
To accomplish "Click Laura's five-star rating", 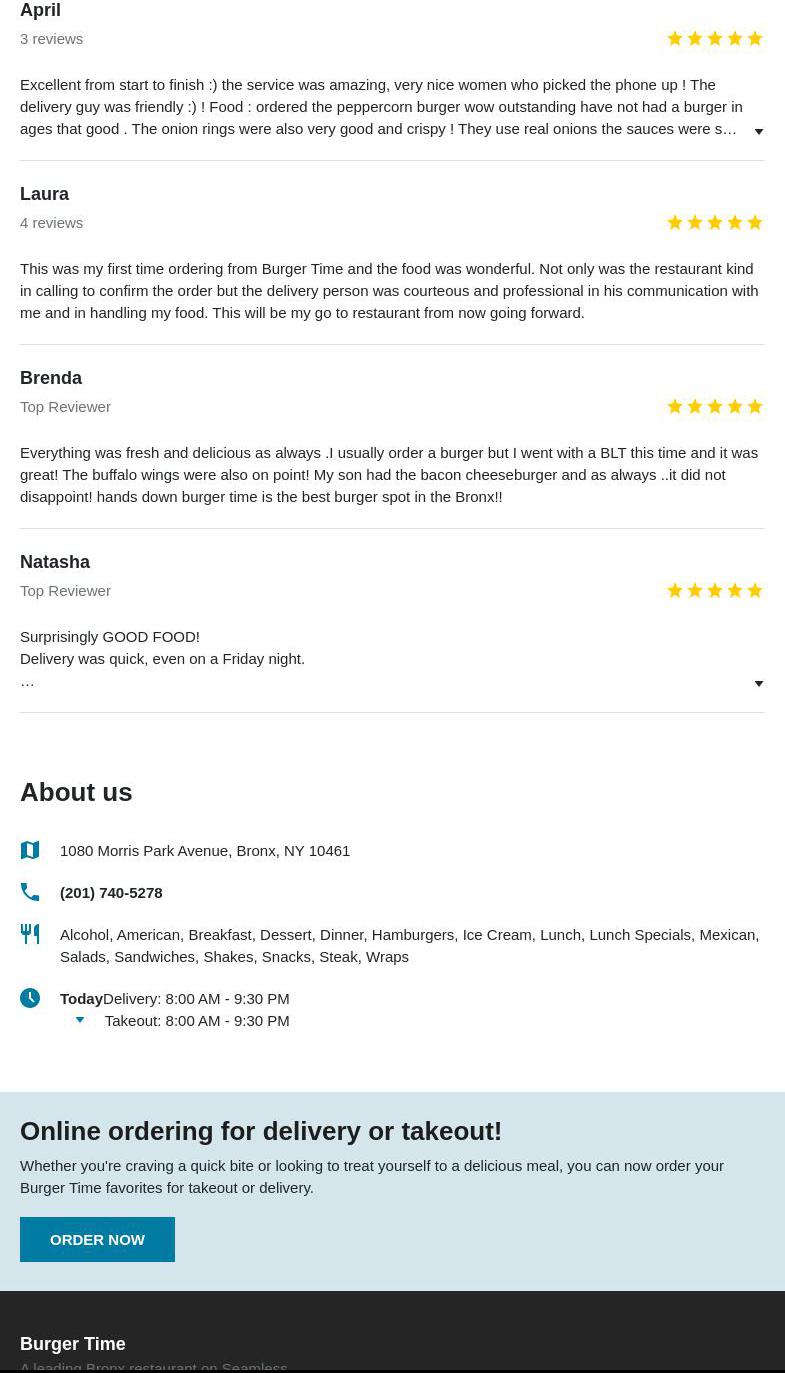I will click(714, 223).
